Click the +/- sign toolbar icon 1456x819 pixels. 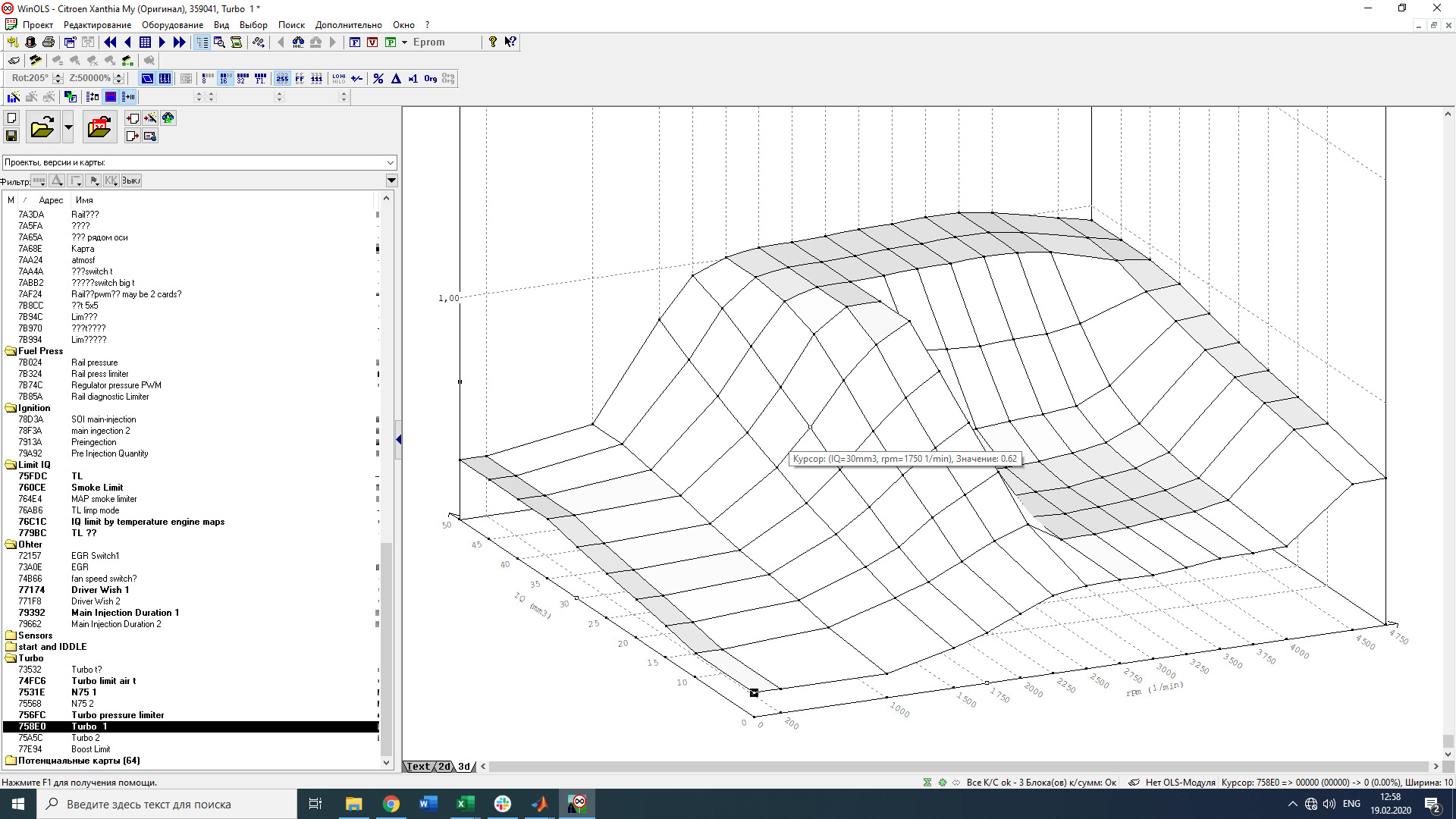357,78
